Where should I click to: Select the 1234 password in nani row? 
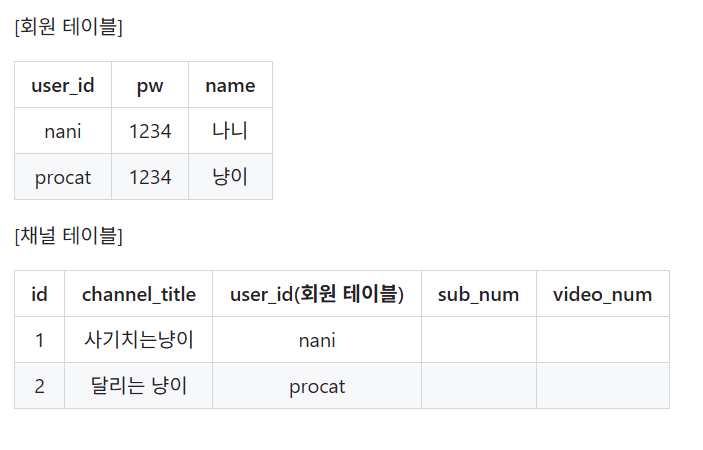(150, 131)
